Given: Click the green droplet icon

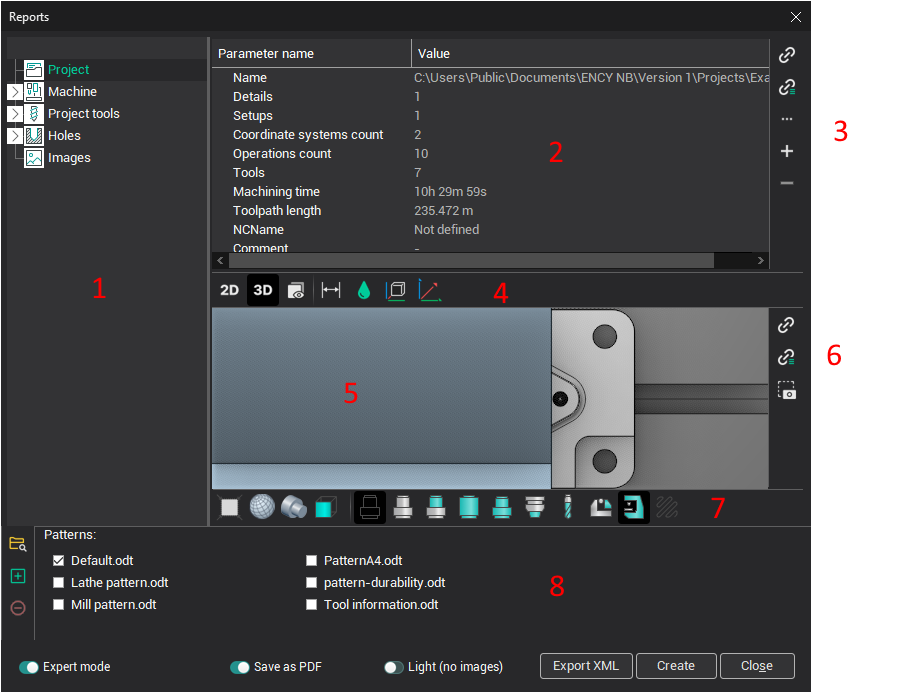Looking at the screenshot, I should [x=364, y=291].
